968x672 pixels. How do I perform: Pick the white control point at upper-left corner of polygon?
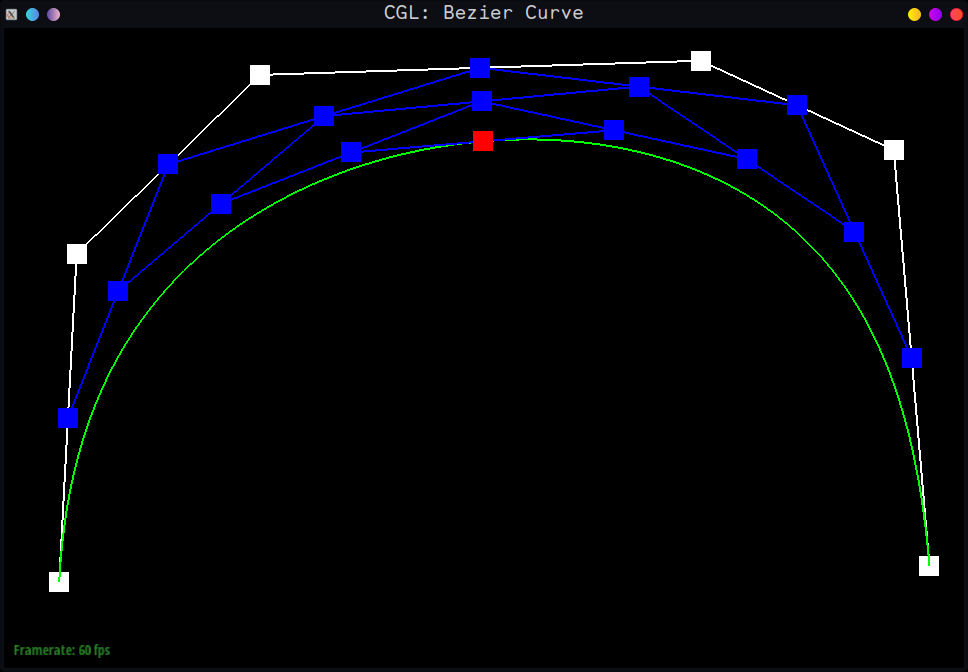tap(260, 75)
